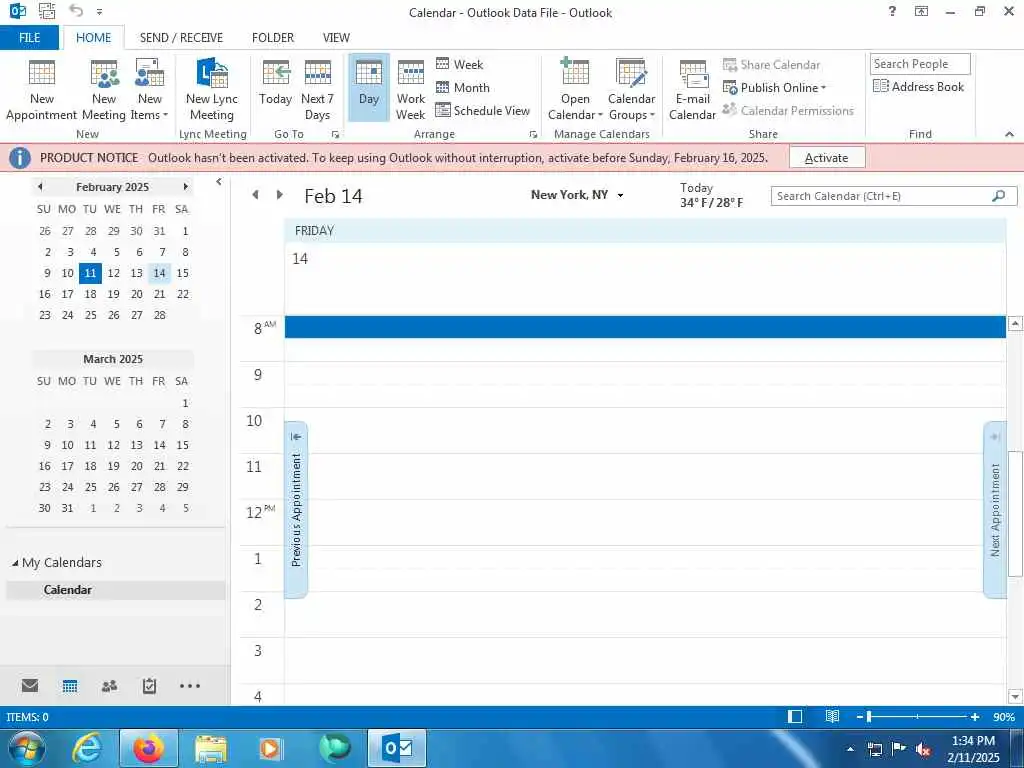Go to Today in the ribbon
The width and height of the screenshot is (1024, 768).
click(276, 82)
